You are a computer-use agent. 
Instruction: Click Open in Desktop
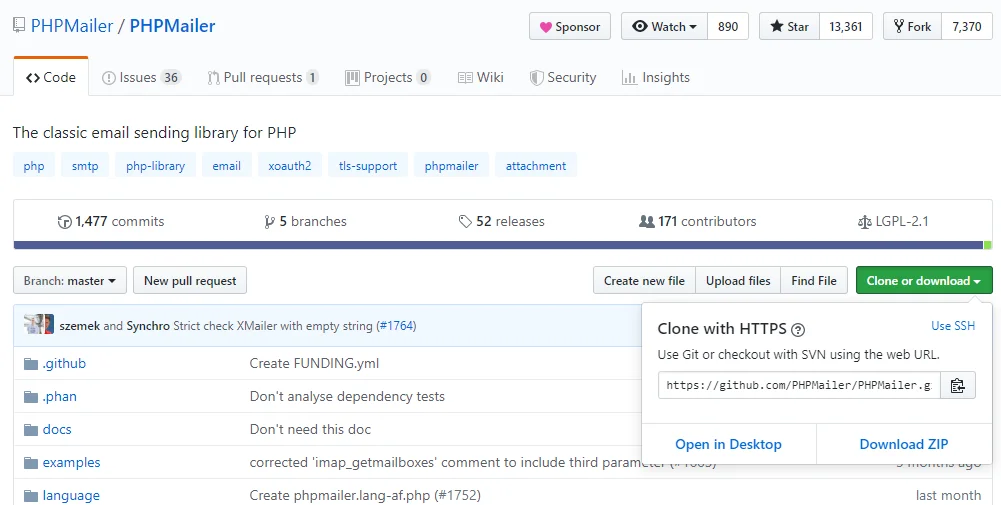[x=728, y=444]
